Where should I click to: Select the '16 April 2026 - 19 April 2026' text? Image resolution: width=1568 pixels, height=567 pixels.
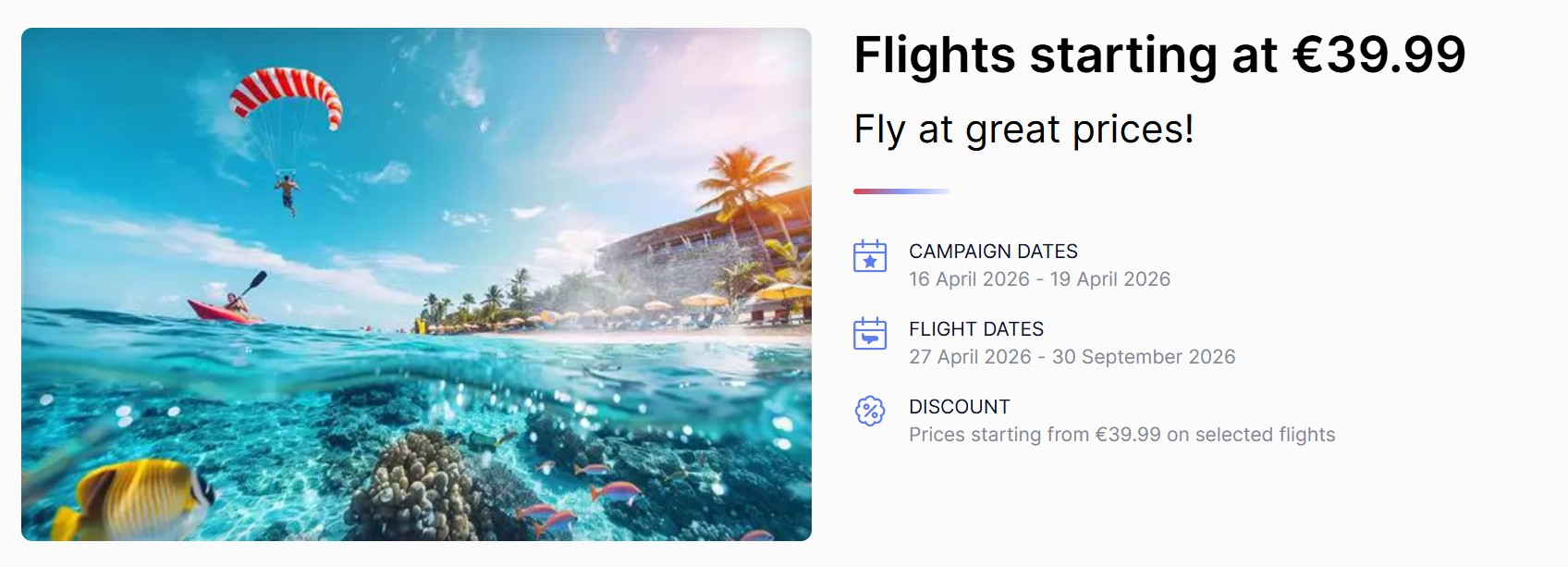point(1039,279)
